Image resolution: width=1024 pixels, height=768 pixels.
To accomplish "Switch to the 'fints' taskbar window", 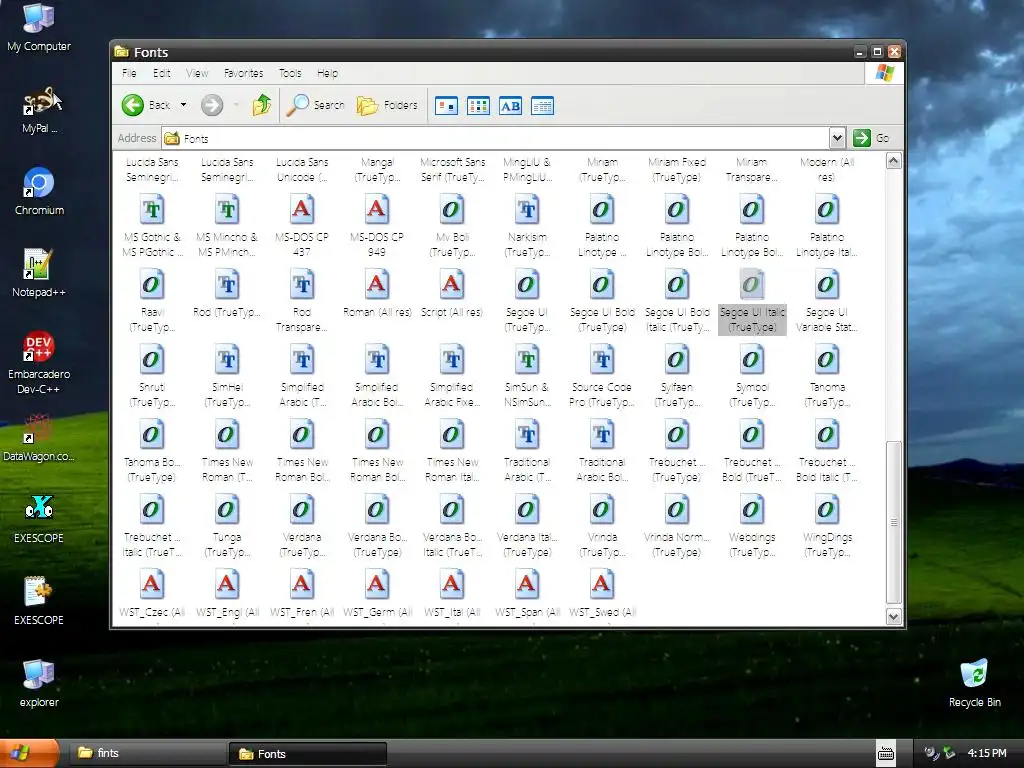I will (x=147, y=753).
